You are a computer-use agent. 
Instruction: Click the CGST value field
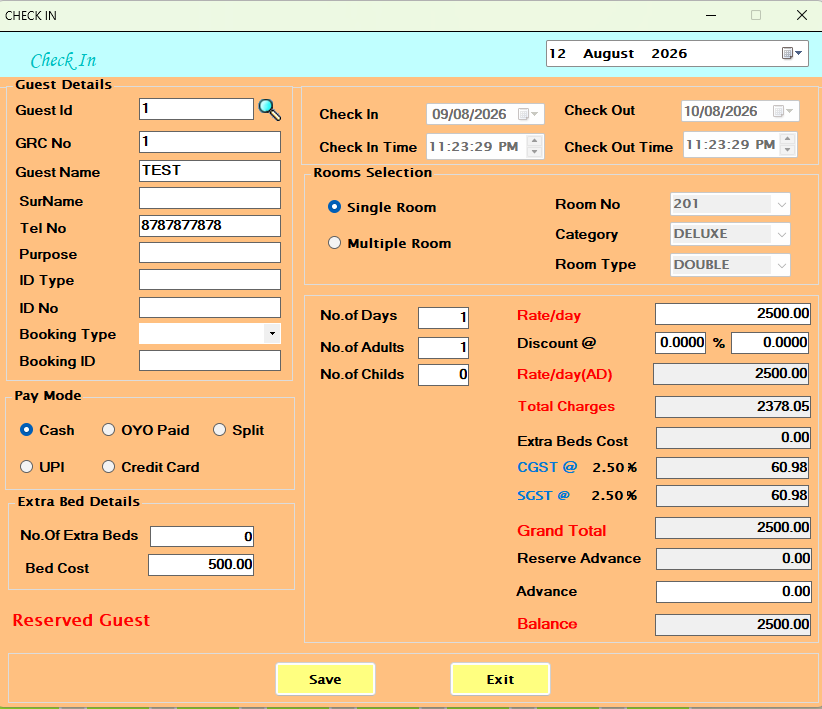click(732, 468)
